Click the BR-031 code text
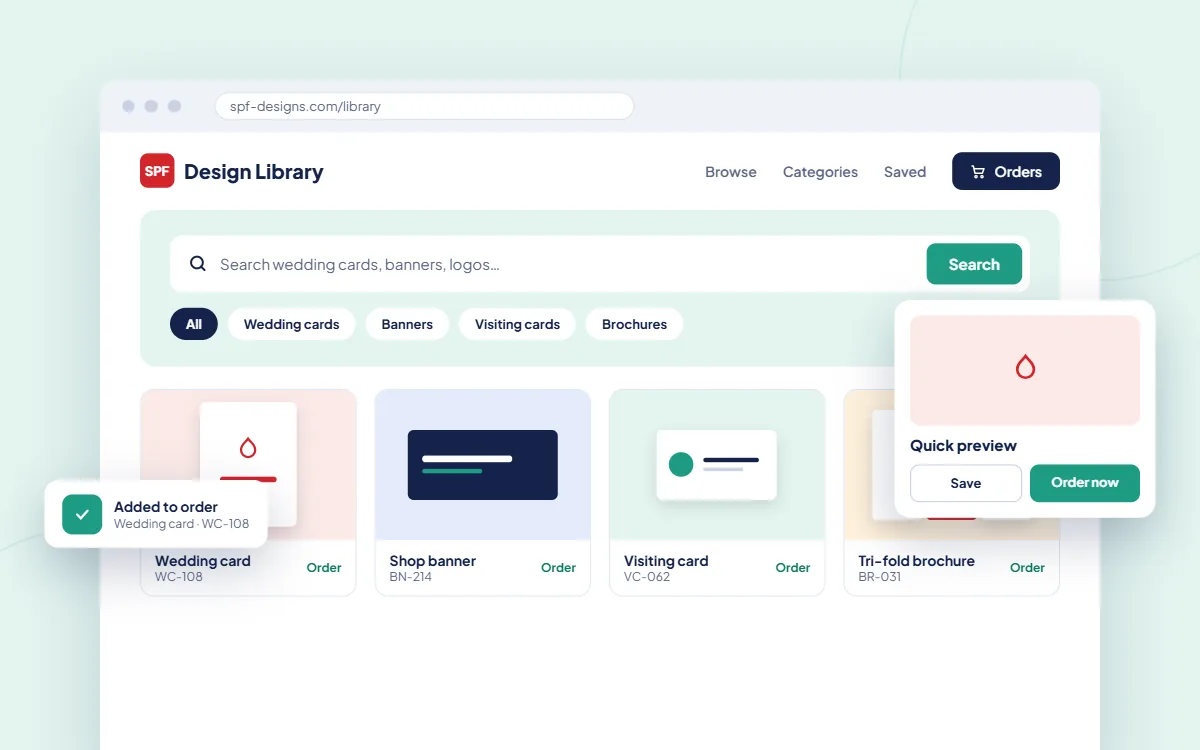This screenshot has width=1200, height=750. 880,577
